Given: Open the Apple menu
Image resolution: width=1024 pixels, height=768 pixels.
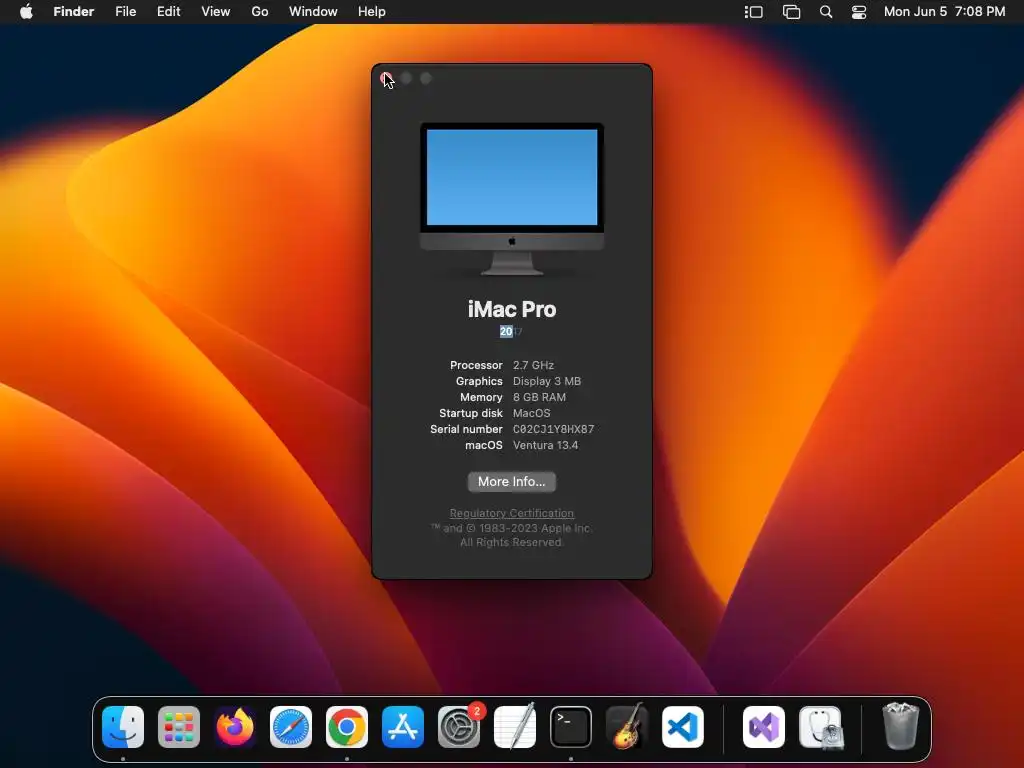Looking at the screenshot, I should point(26,11).
